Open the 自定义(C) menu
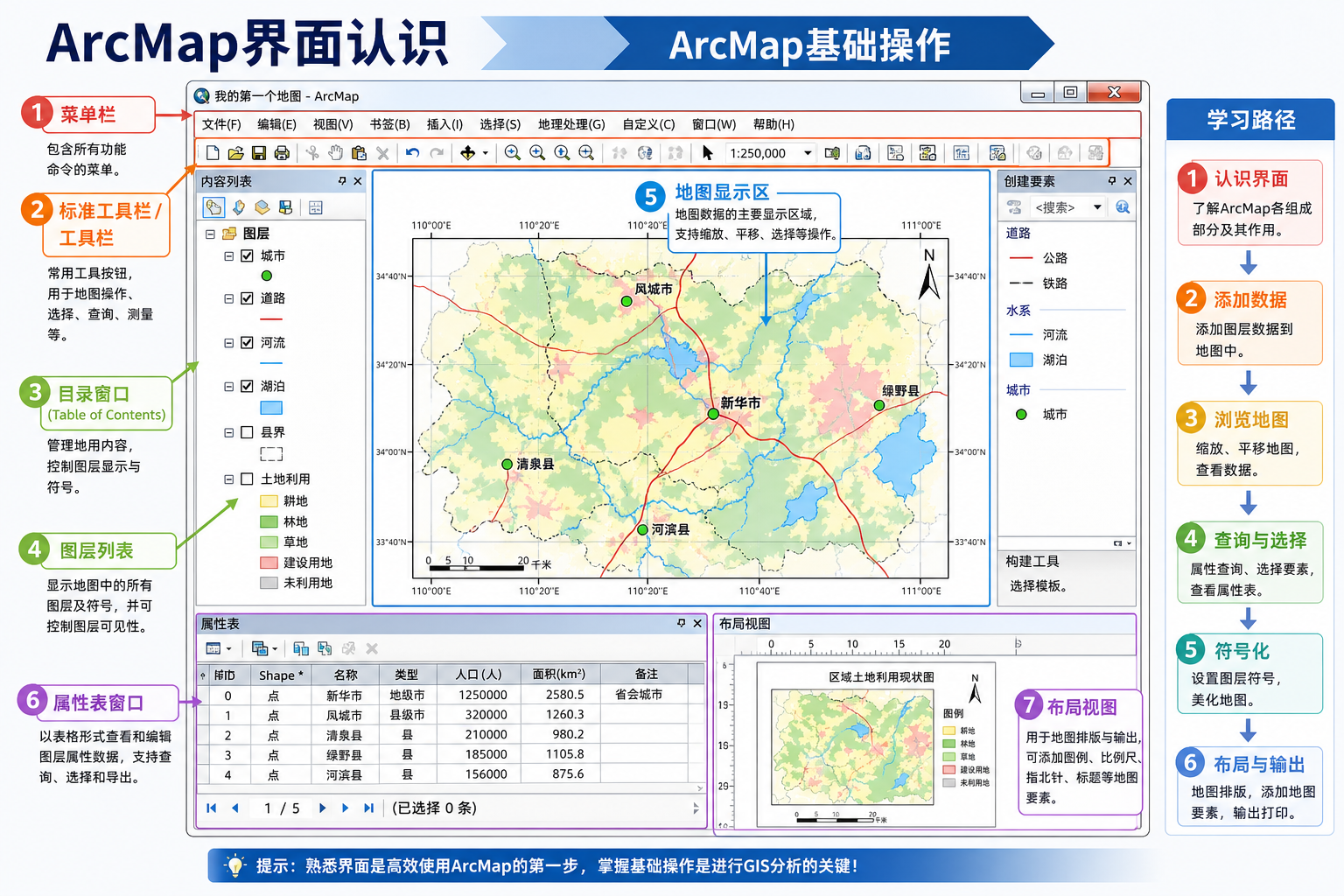The width and height of the screenshot is (1344, 896). [648, 124]
